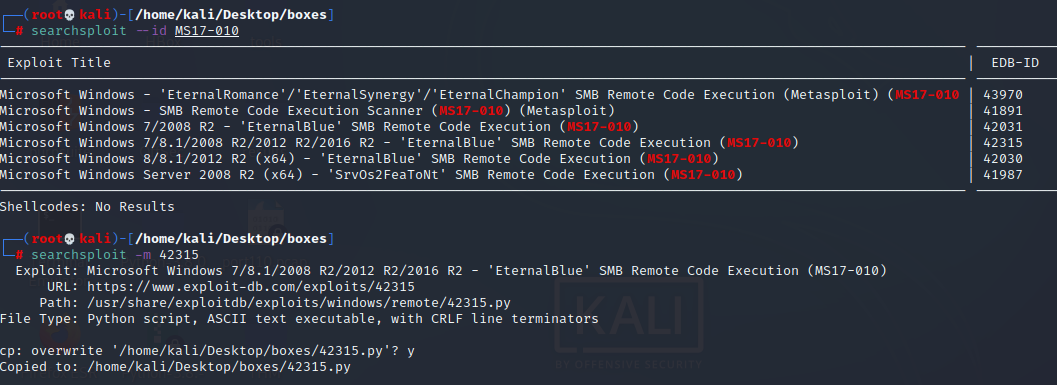This screenshot has height=385, width=1057.
Task: Click the skull icon in the second prompt
Action: click(x=69, y=239)
